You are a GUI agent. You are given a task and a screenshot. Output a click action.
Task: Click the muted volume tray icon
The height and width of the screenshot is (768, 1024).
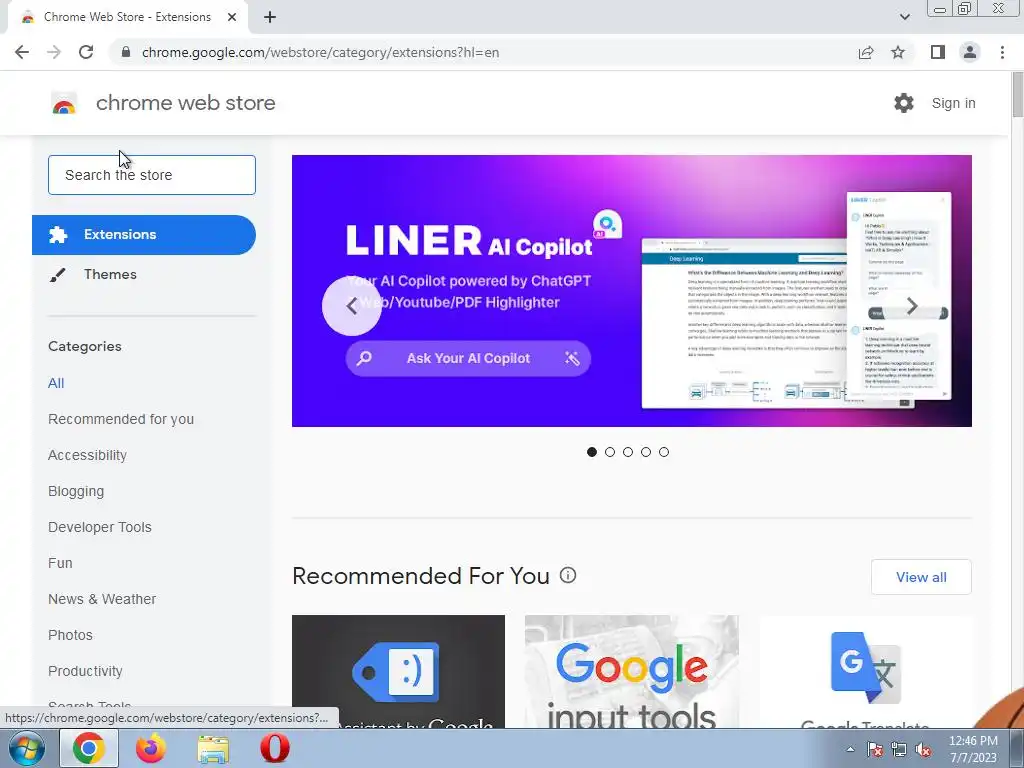(923, 749)
